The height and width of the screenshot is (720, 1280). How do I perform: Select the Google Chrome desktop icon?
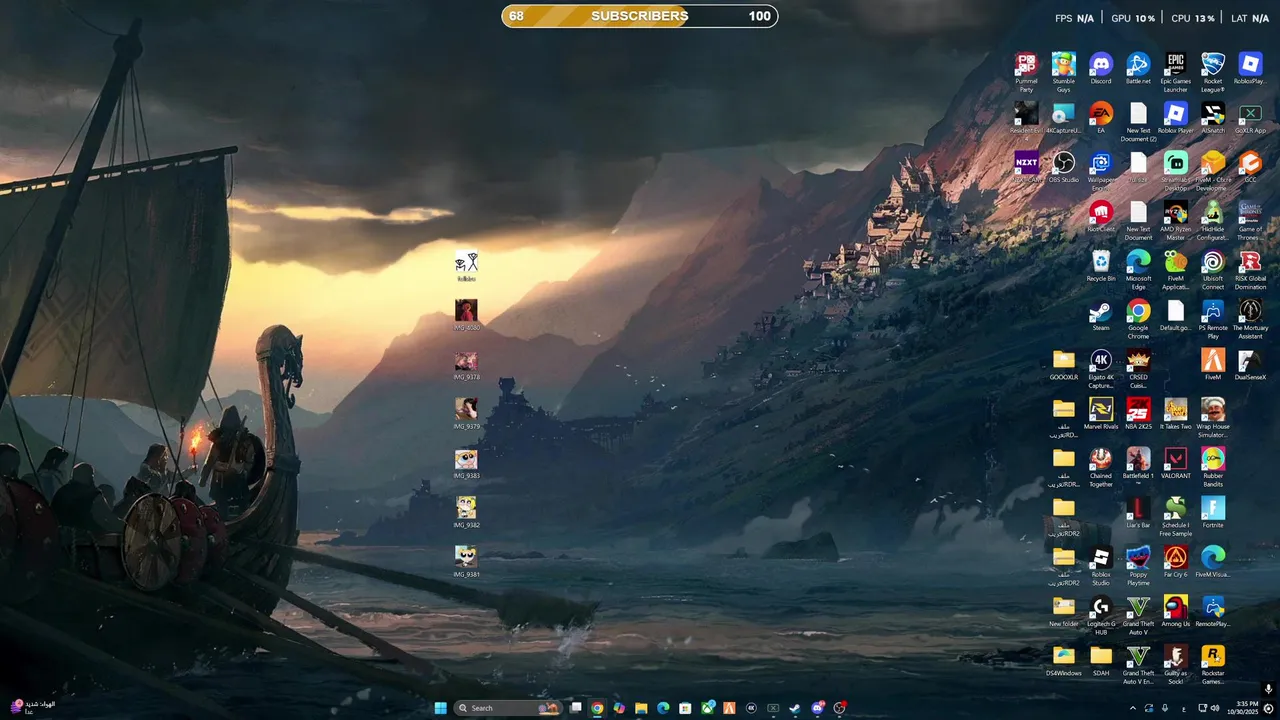coord(1138,317)
